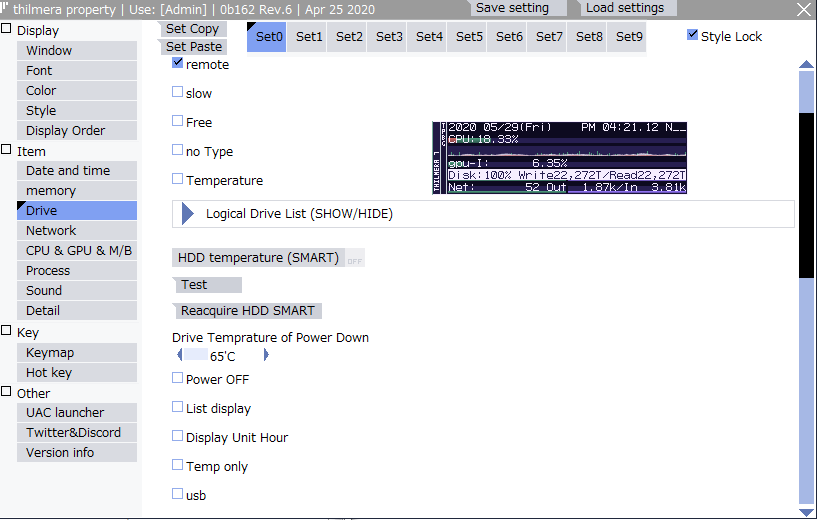Switch to Set4 tab
Screen dimensions: 817x520
[x=427, y=36]
